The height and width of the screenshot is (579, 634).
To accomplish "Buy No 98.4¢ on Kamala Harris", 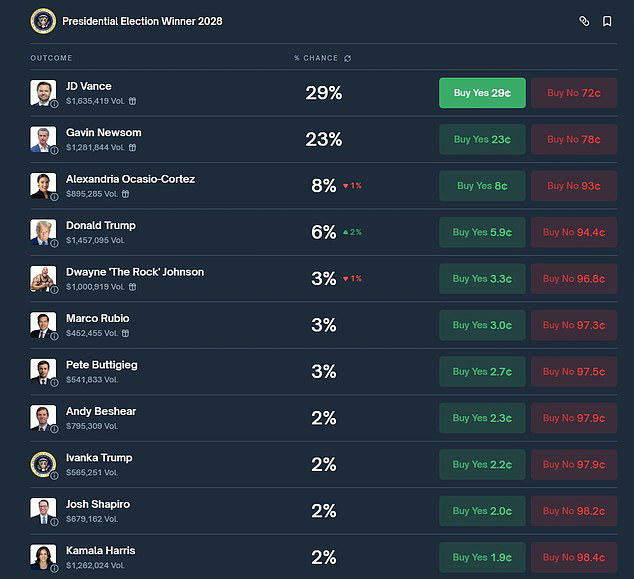I will click(574, 557).
